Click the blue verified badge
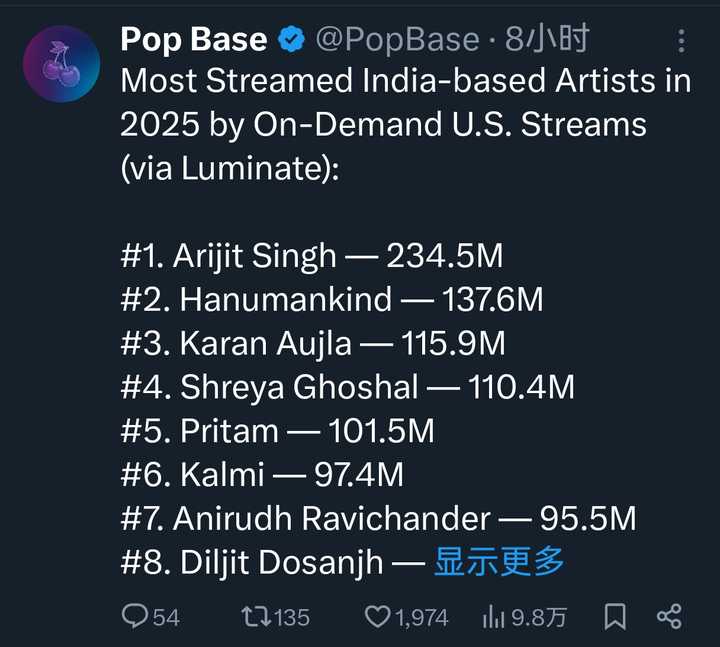 coord(291,40)
